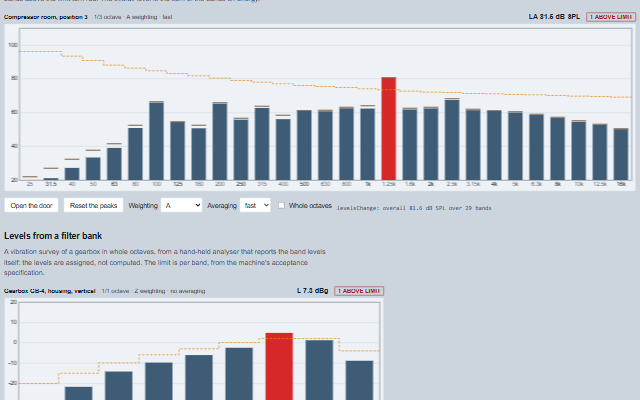
Task: Open the Averaging dropdown set to fast
Action: (255, 205)
